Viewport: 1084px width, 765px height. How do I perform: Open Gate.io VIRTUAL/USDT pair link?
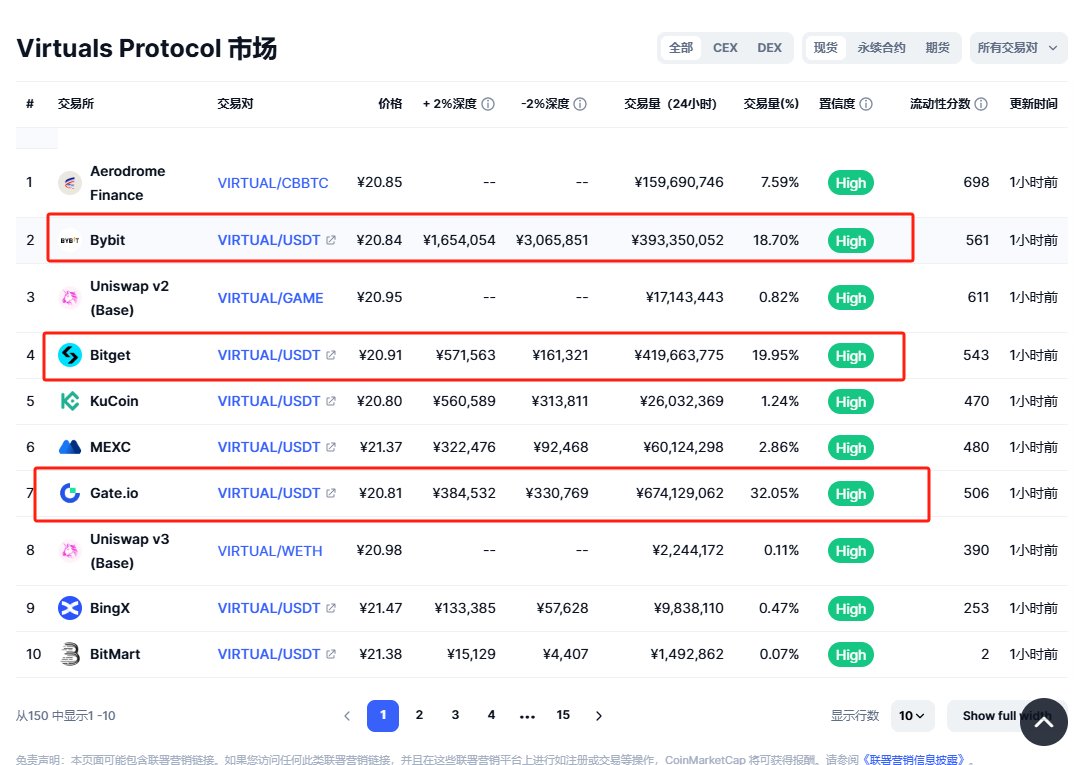tap(269, 493)
